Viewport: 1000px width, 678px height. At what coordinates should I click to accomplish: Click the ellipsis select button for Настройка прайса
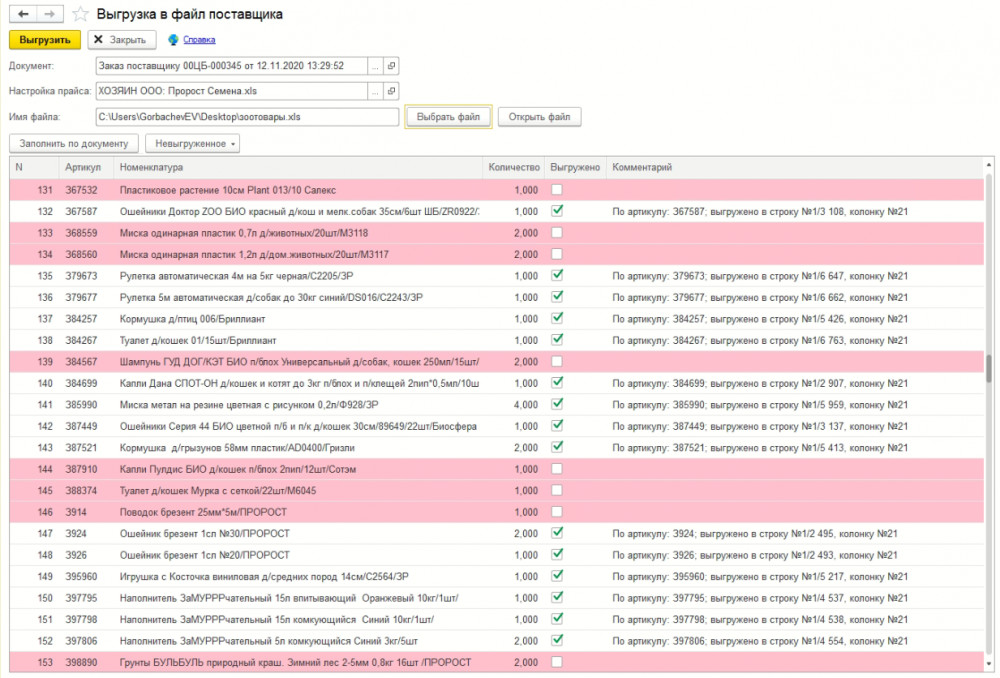(x=374, y=91)
